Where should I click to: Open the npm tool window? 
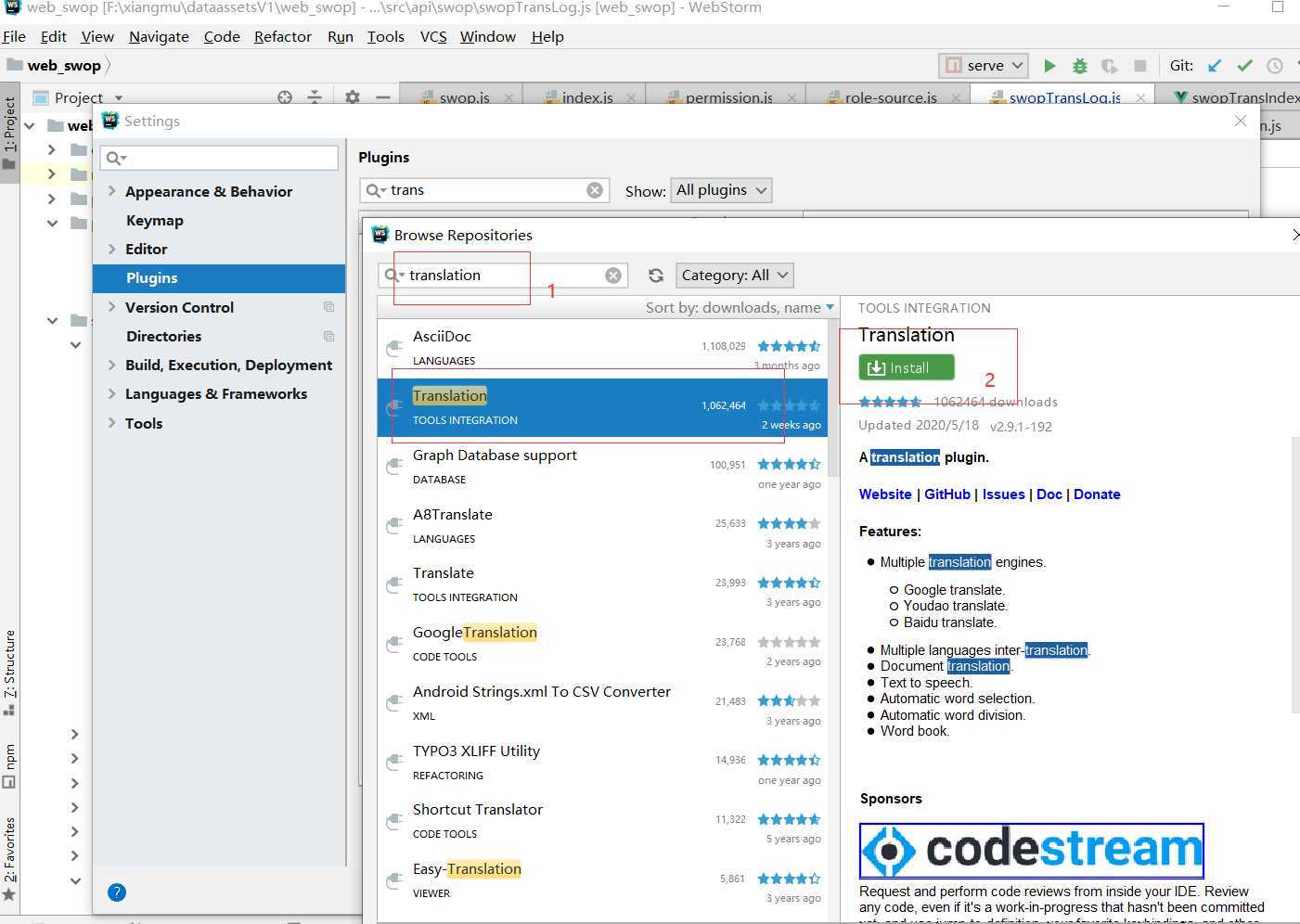(x=9, y=766)
